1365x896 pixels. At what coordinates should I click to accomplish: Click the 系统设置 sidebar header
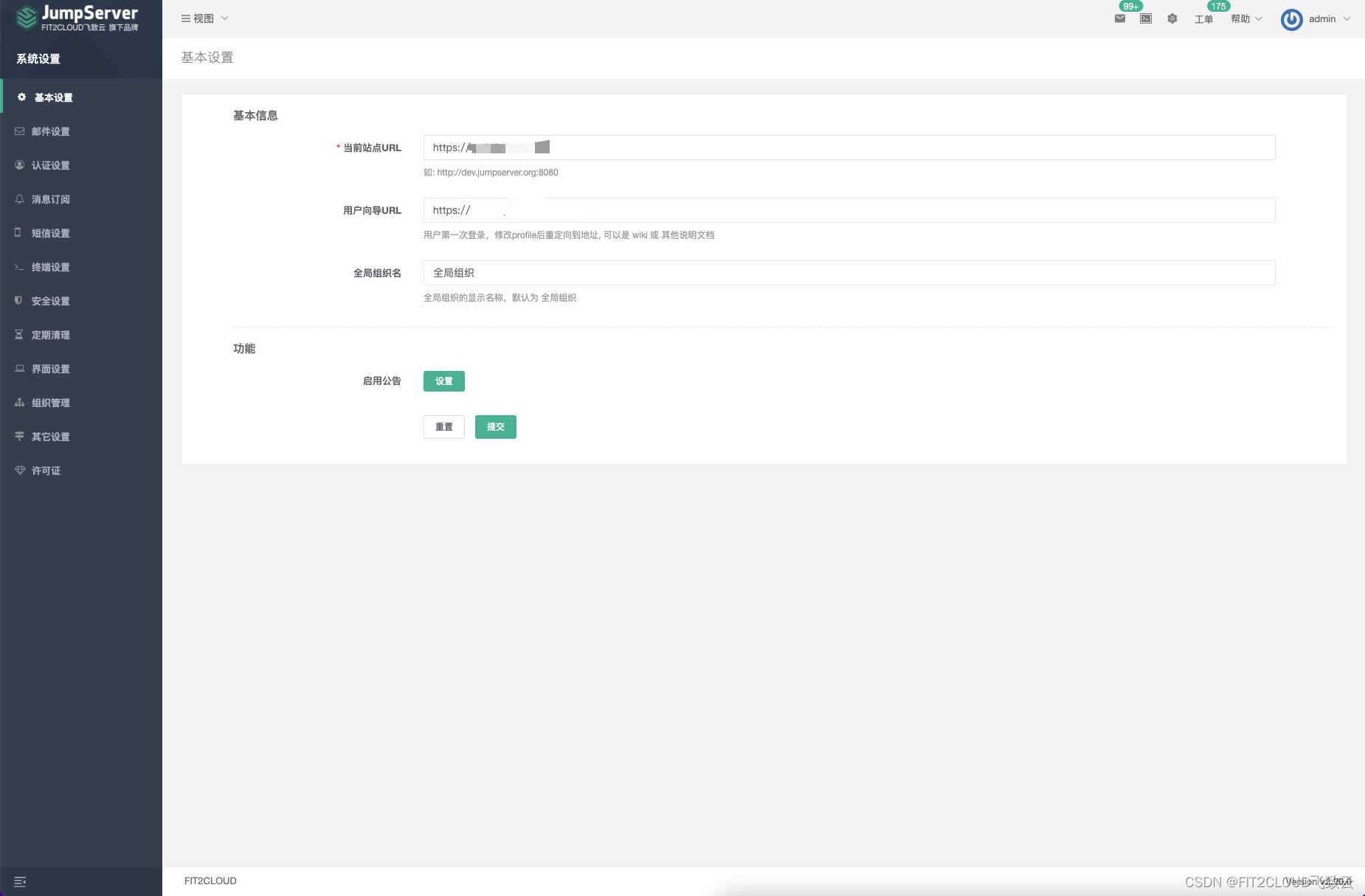click(x=38, y=59)
